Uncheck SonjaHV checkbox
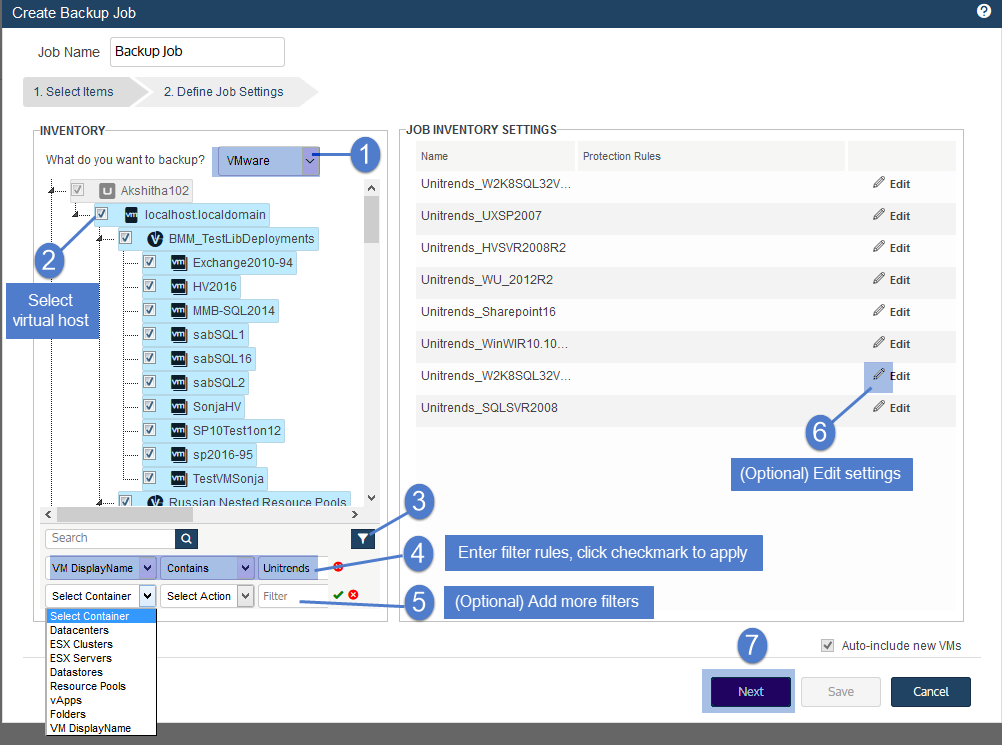 pyautogui.click(x=150, y=405)
